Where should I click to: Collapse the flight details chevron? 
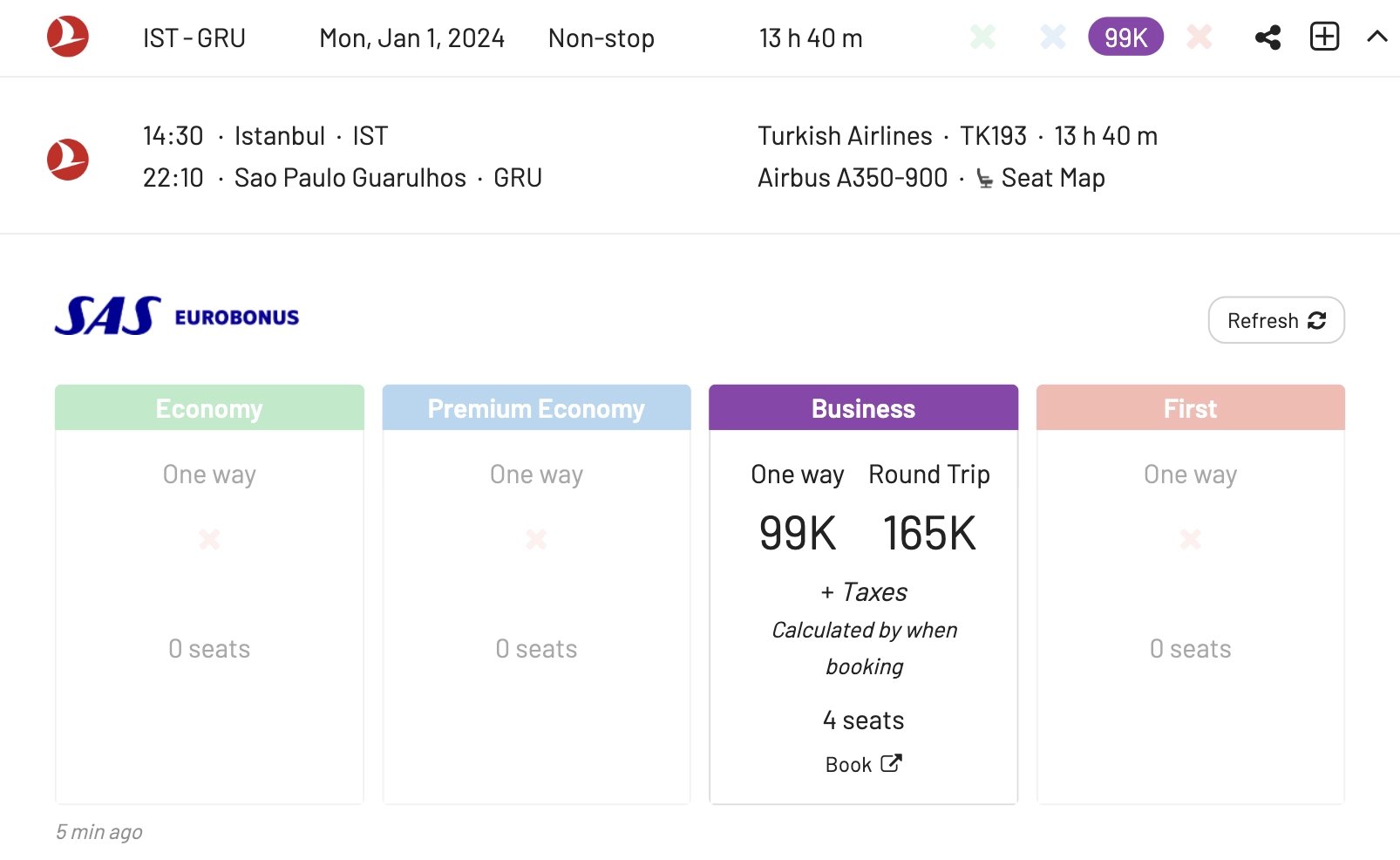click(x=1376, y=37)
